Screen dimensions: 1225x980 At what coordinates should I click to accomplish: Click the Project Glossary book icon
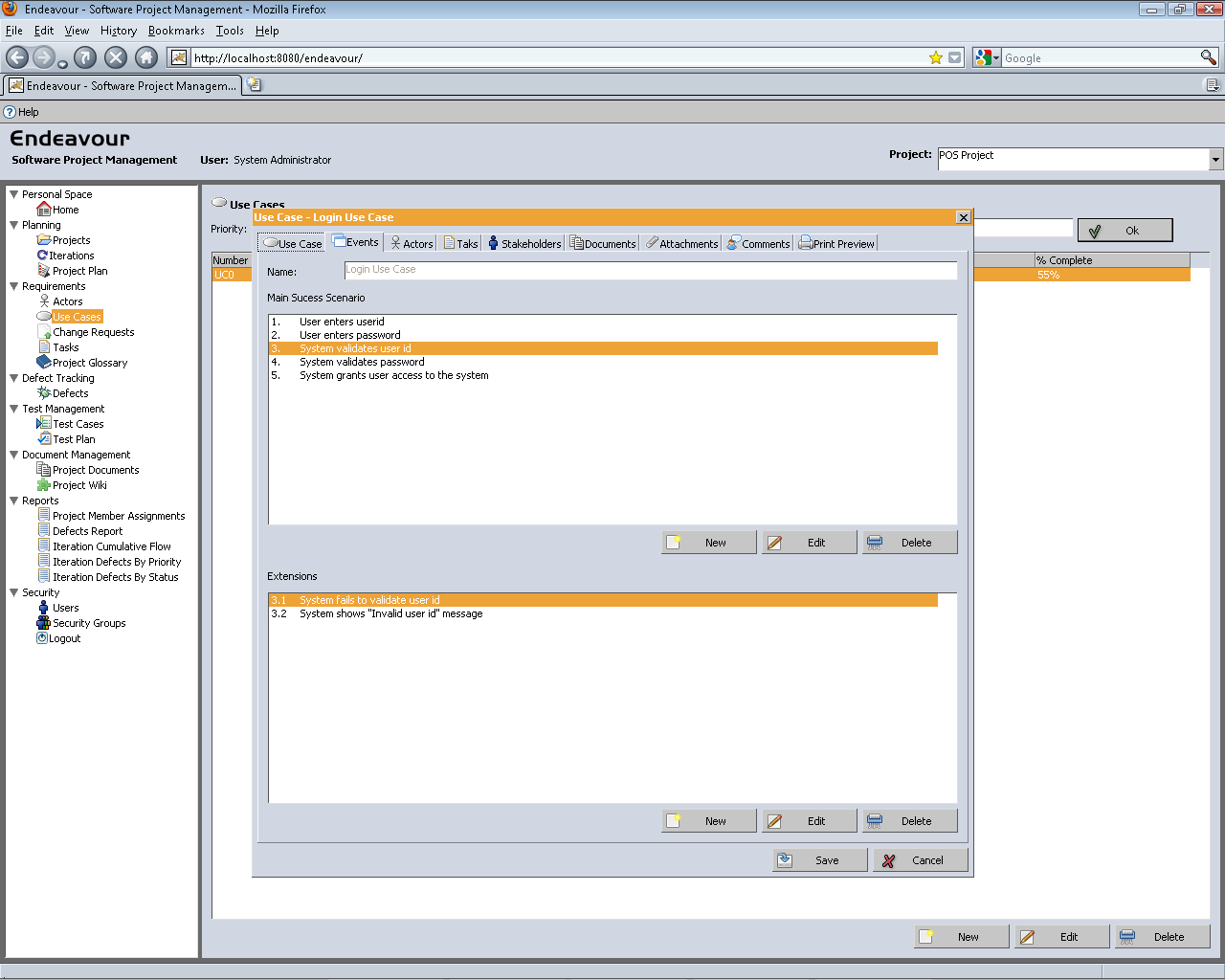(43, 363)
